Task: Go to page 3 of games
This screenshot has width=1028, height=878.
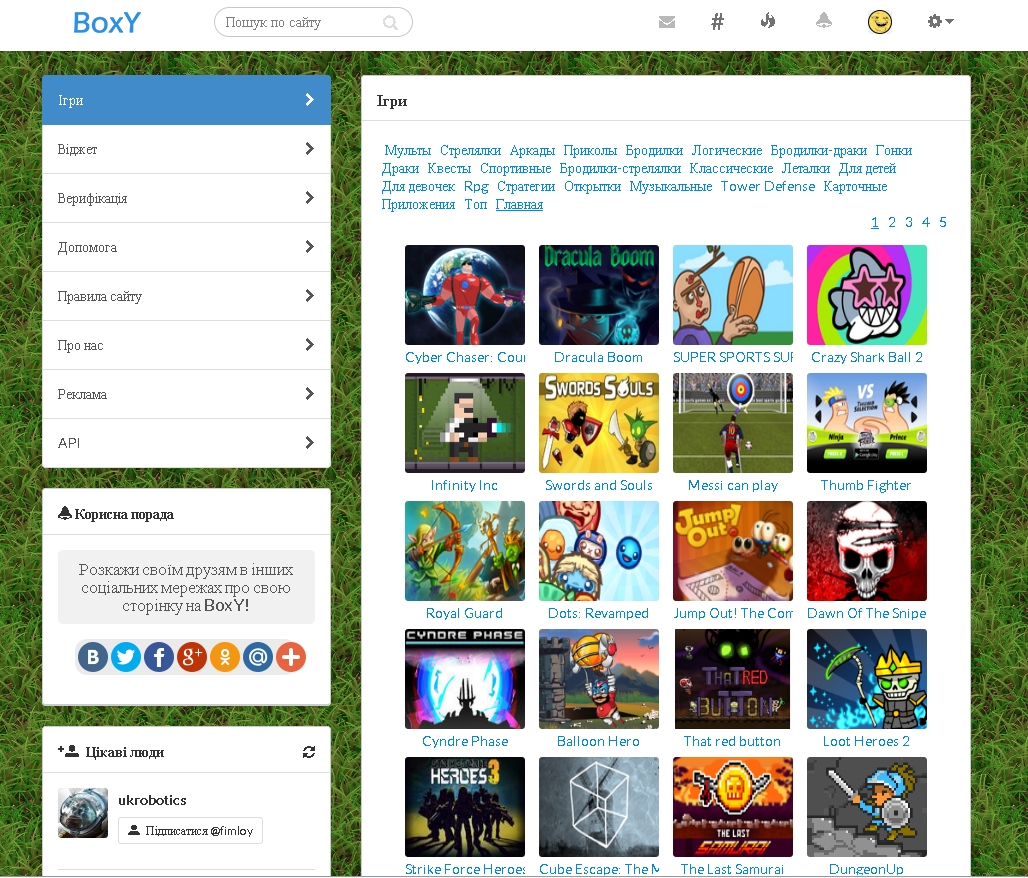Action: (x=909, y=222)
